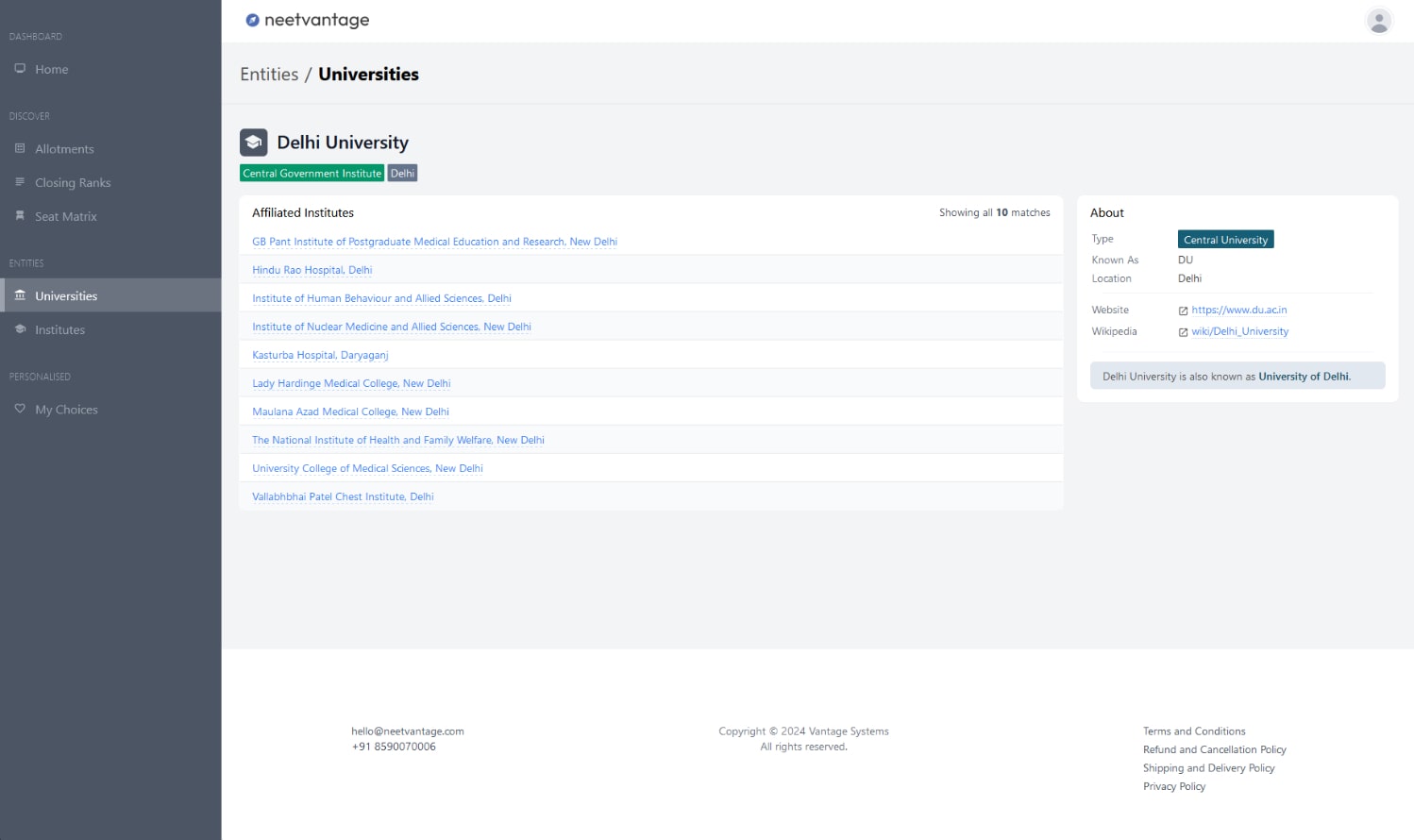The width and height of the screenshot is (1414, 840).
Task: Click the Central Government Institute green tag
Action: (x=311, y=174)
